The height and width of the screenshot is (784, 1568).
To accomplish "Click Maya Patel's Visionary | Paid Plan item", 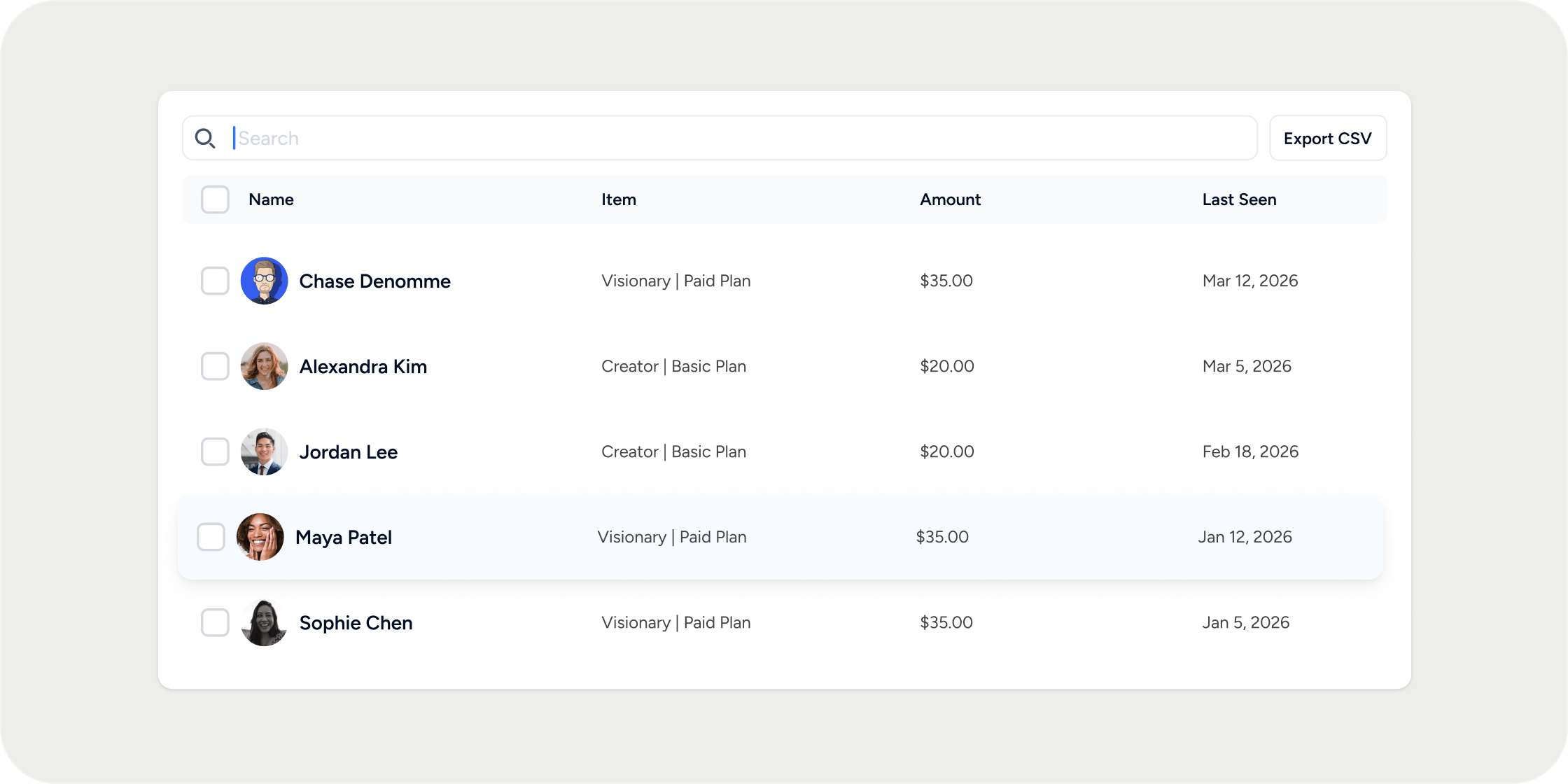I will pos(672,537).
